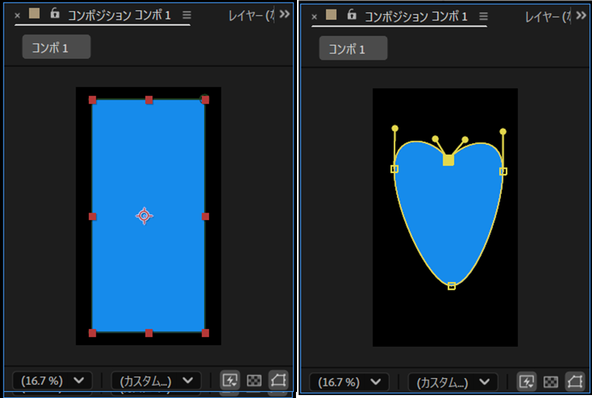This screenshot has width=592, height=398.
Task: Click the コンポ 1 breadcrumb button on left
Action: click(56, 47)
